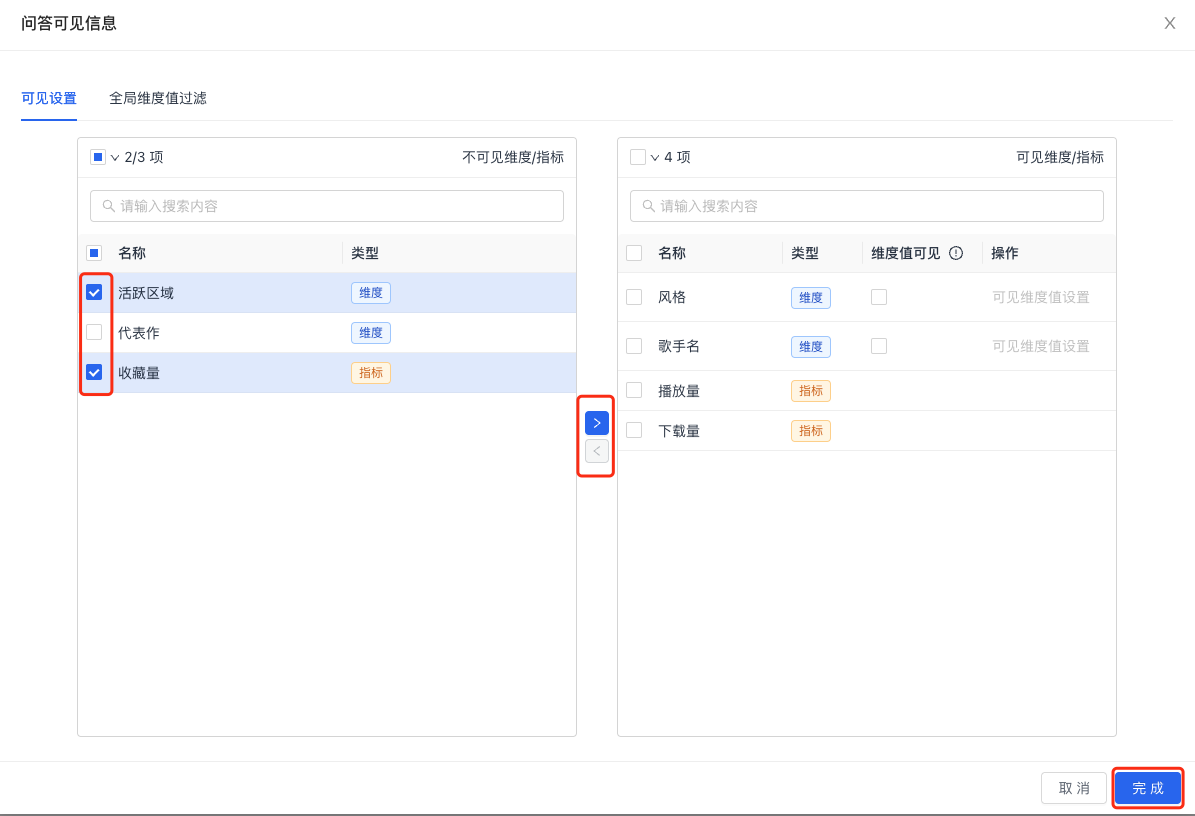
Task: Expand selection dropdown beside 2/3 项
Action: pos(115,158)
